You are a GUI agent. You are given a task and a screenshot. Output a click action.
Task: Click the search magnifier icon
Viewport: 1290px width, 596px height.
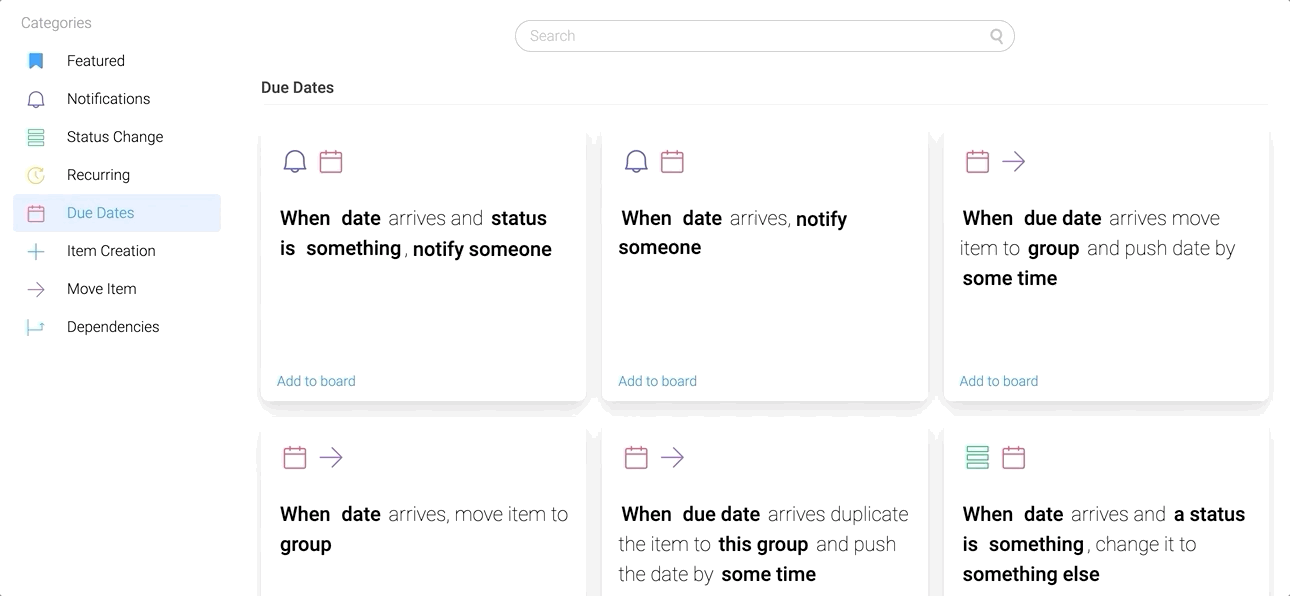tap(997, 36)
